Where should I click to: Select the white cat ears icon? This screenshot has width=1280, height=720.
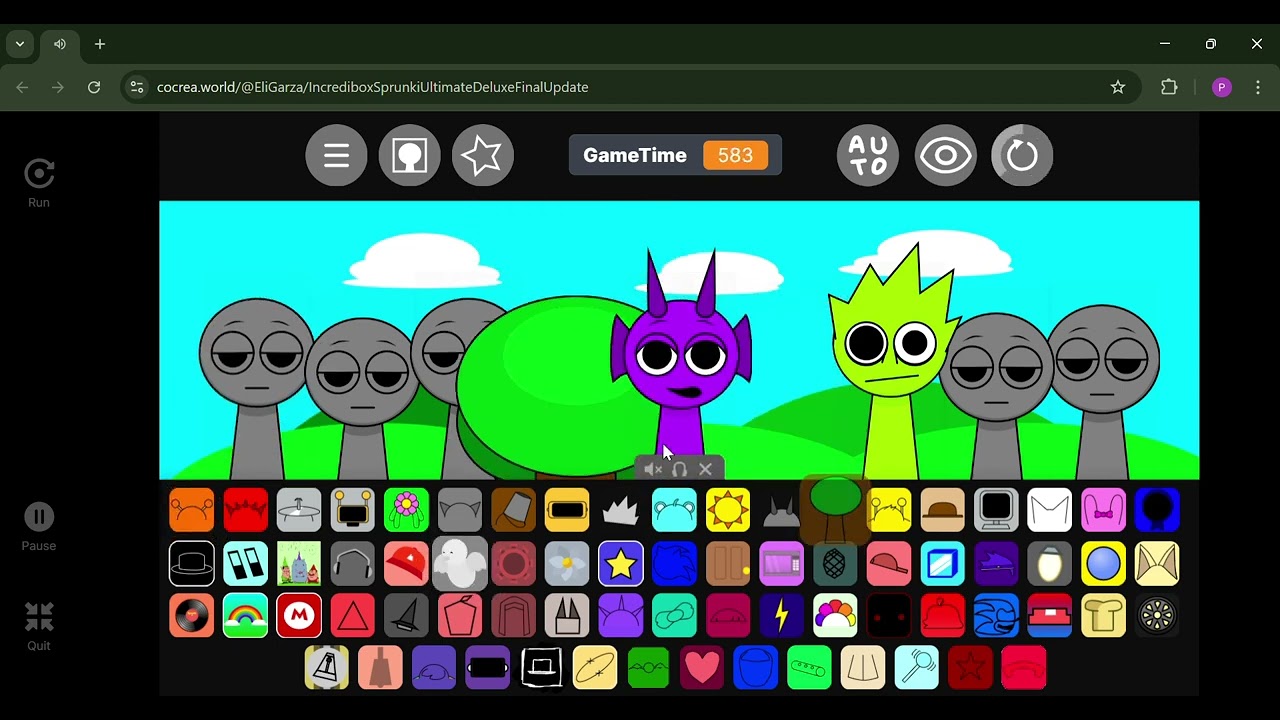point(1050,510)
